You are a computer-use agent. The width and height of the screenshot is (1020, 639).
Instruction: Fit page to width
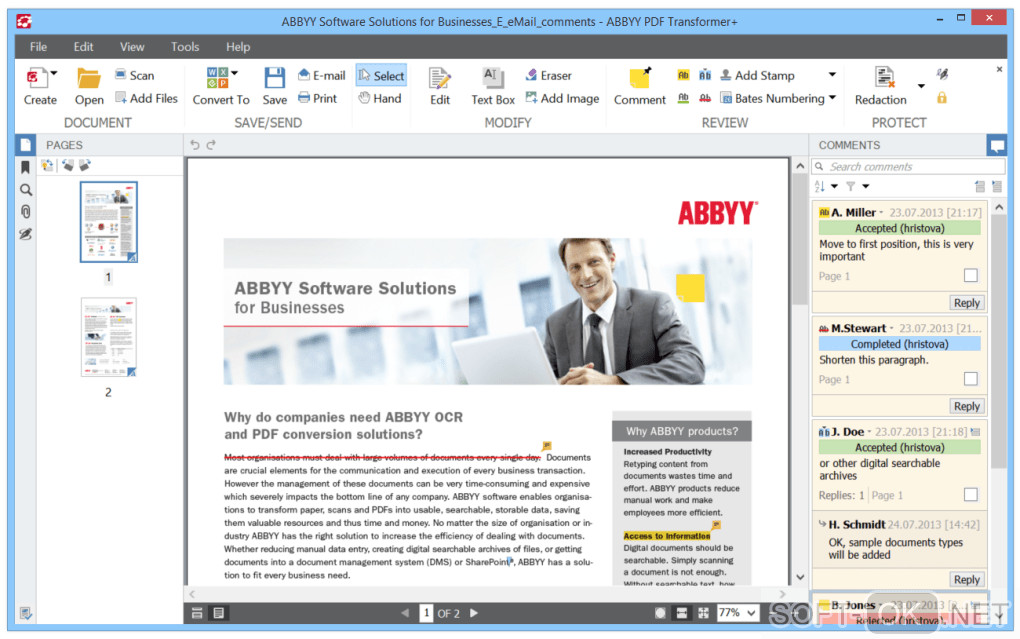(682, 613)
